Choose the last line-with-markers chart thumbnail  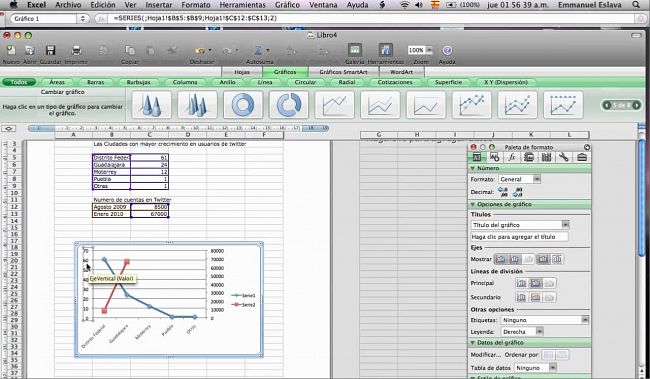click(563, 105)
